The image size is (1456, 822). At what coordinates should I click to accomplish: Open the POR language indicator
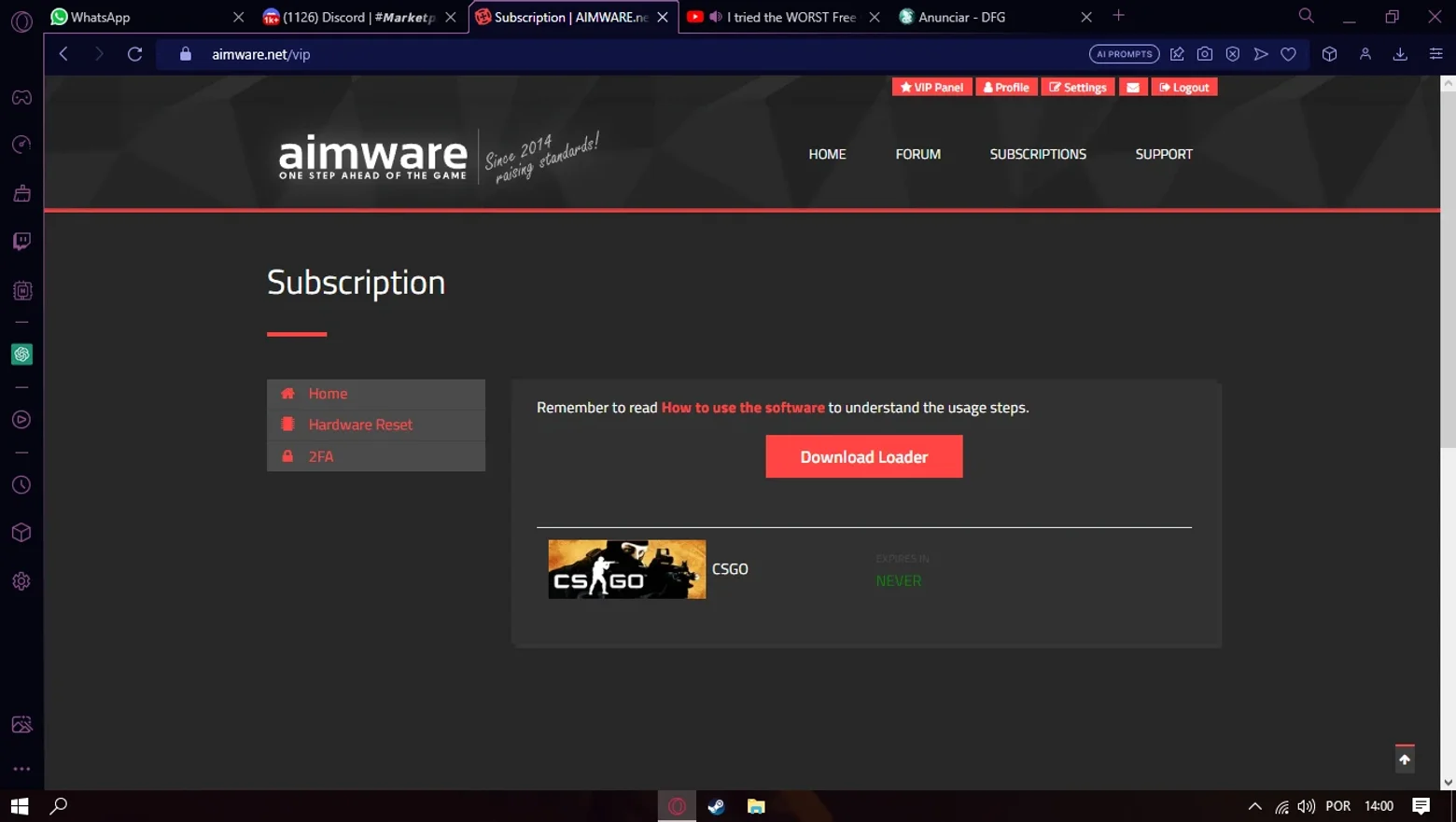(1337, 806)
